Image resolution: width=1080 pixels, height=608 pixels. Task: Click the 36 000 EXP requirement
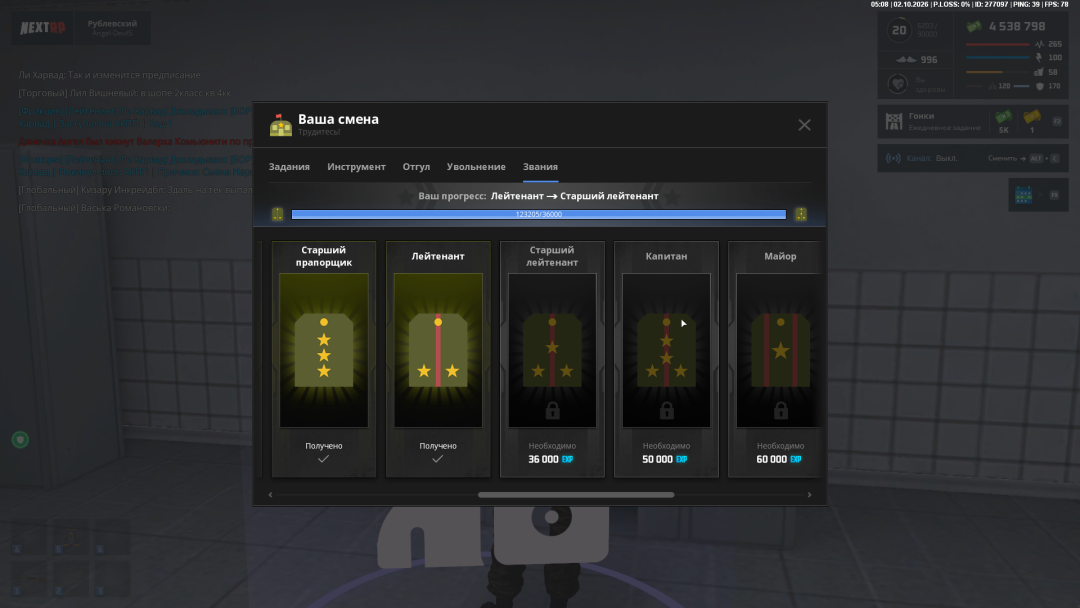(x=550, y=459)
